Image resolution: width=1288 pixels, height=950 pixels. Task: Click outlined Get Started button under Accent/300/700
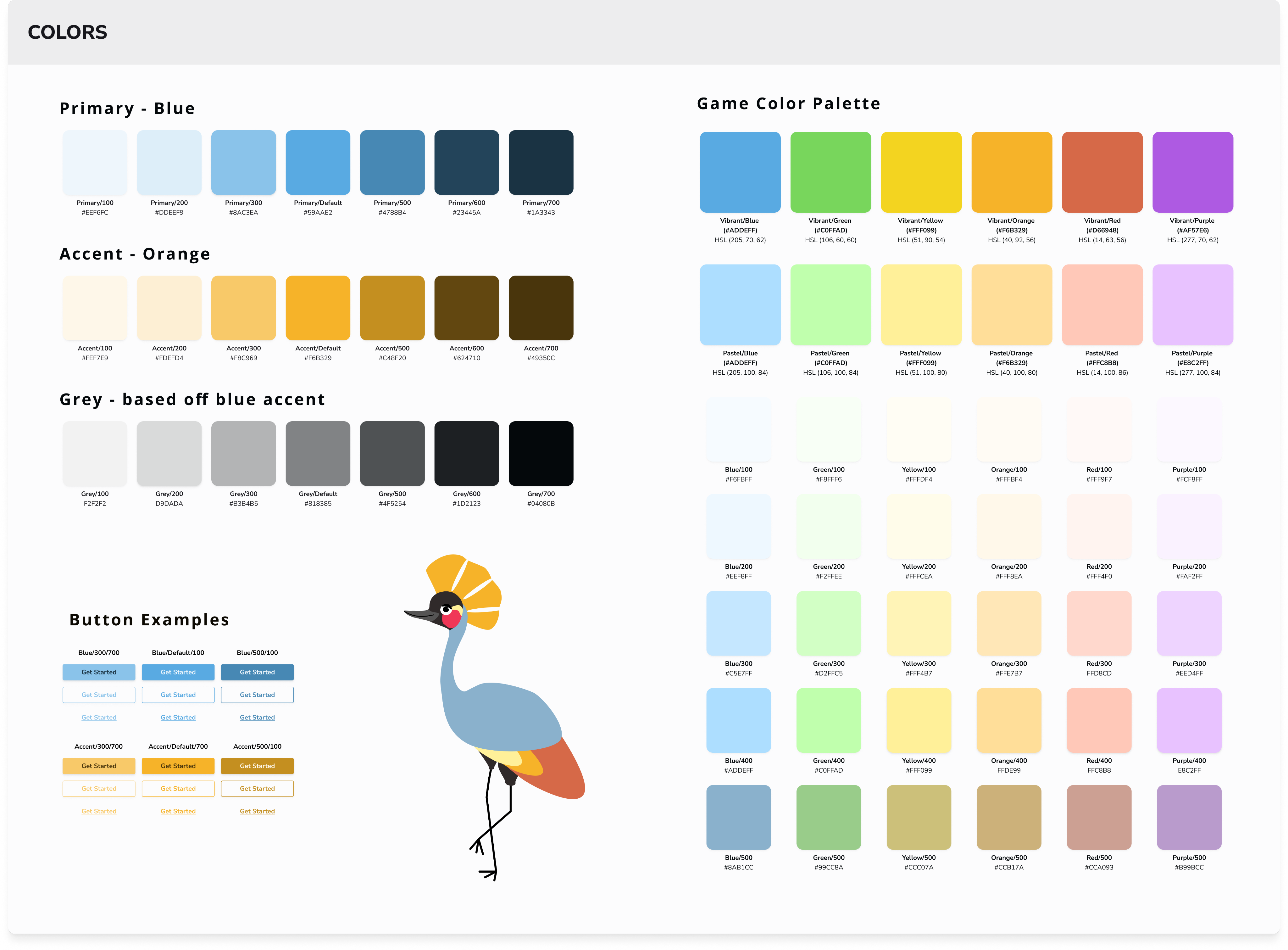pyautogui.click(x=99, y=788)
